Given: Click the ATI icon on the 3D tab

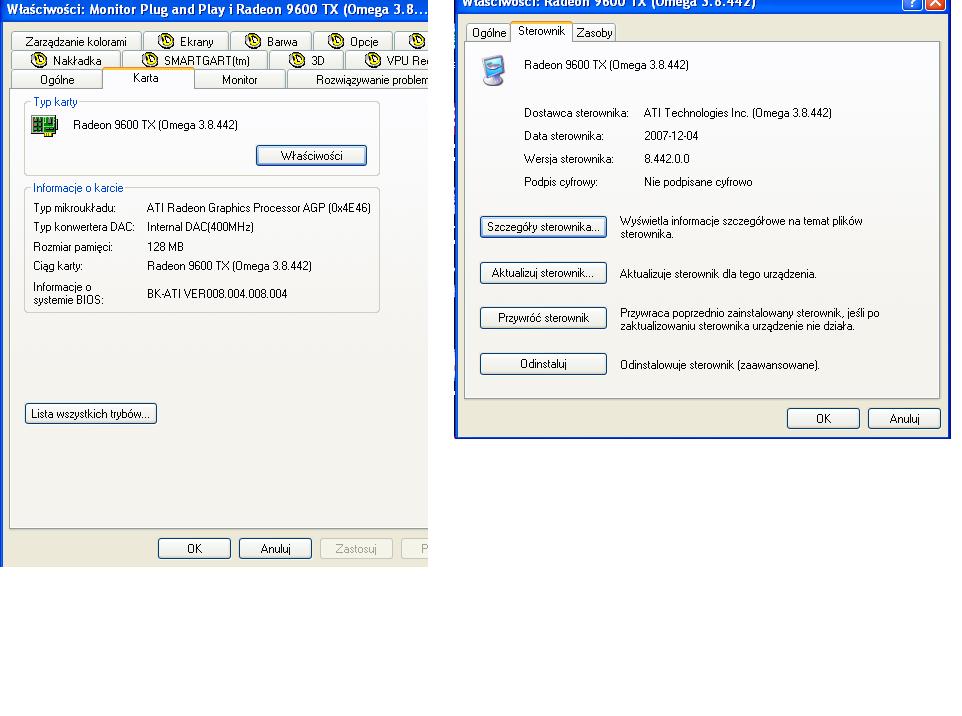Looking at the screenshot, I should (x=297, y=60).
